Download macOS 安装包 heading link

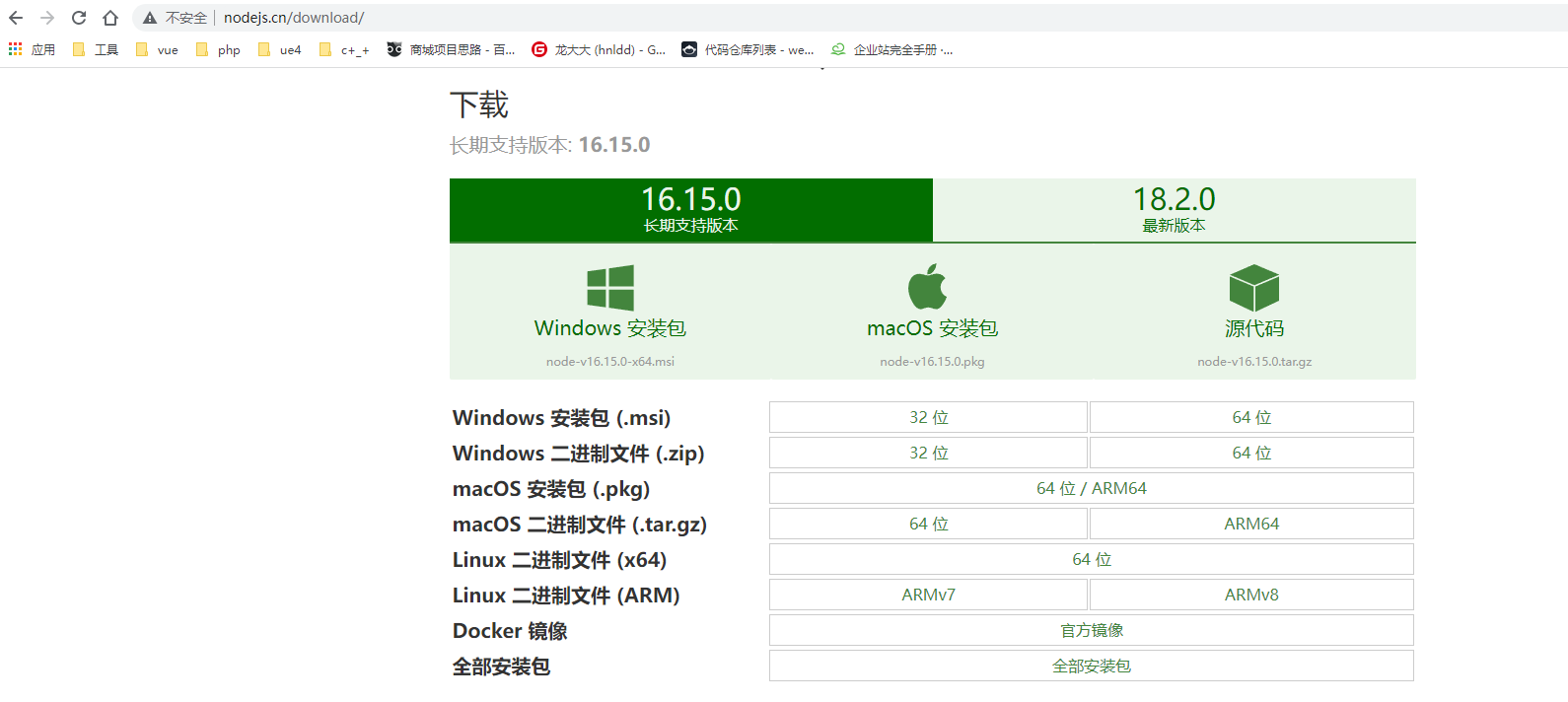tap(933, 328)
